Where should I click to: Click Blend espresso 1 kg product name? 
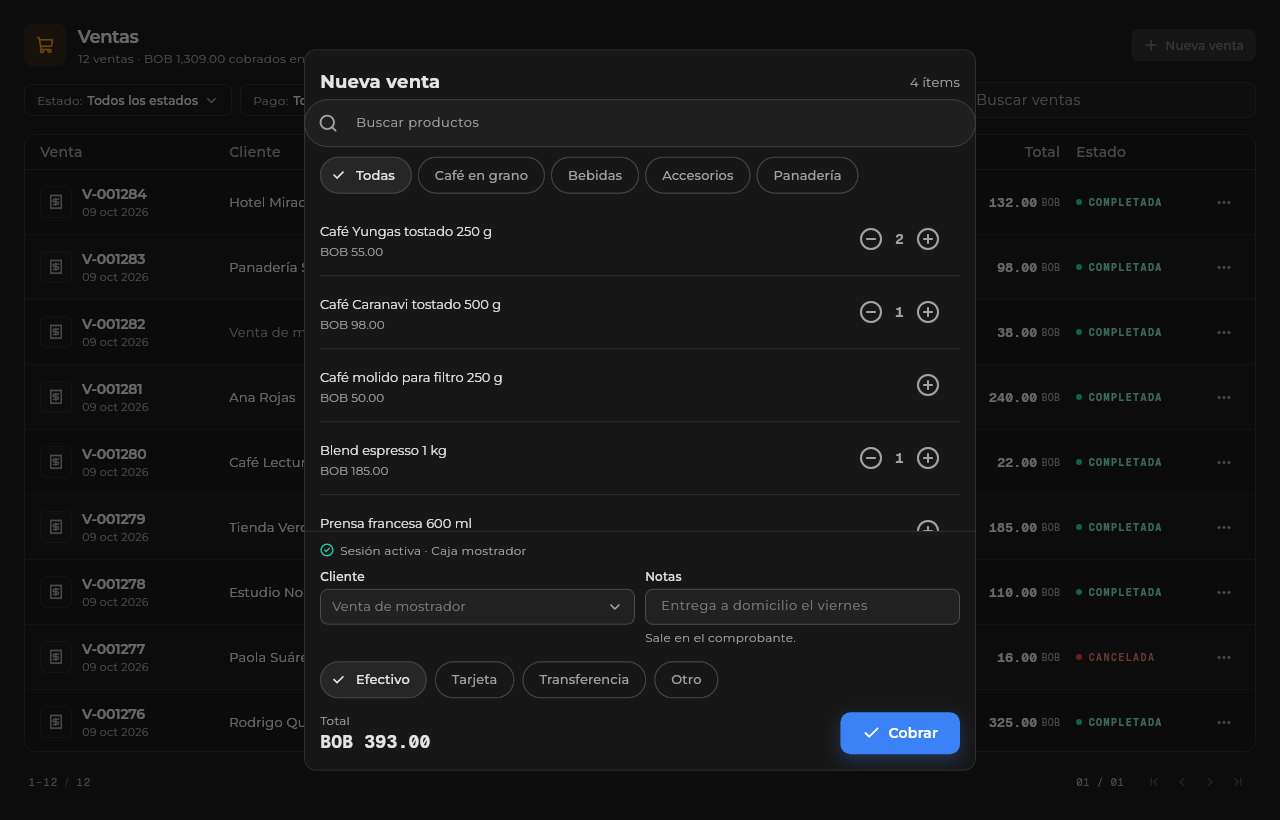pyautogui.click(x=383, y=450)
